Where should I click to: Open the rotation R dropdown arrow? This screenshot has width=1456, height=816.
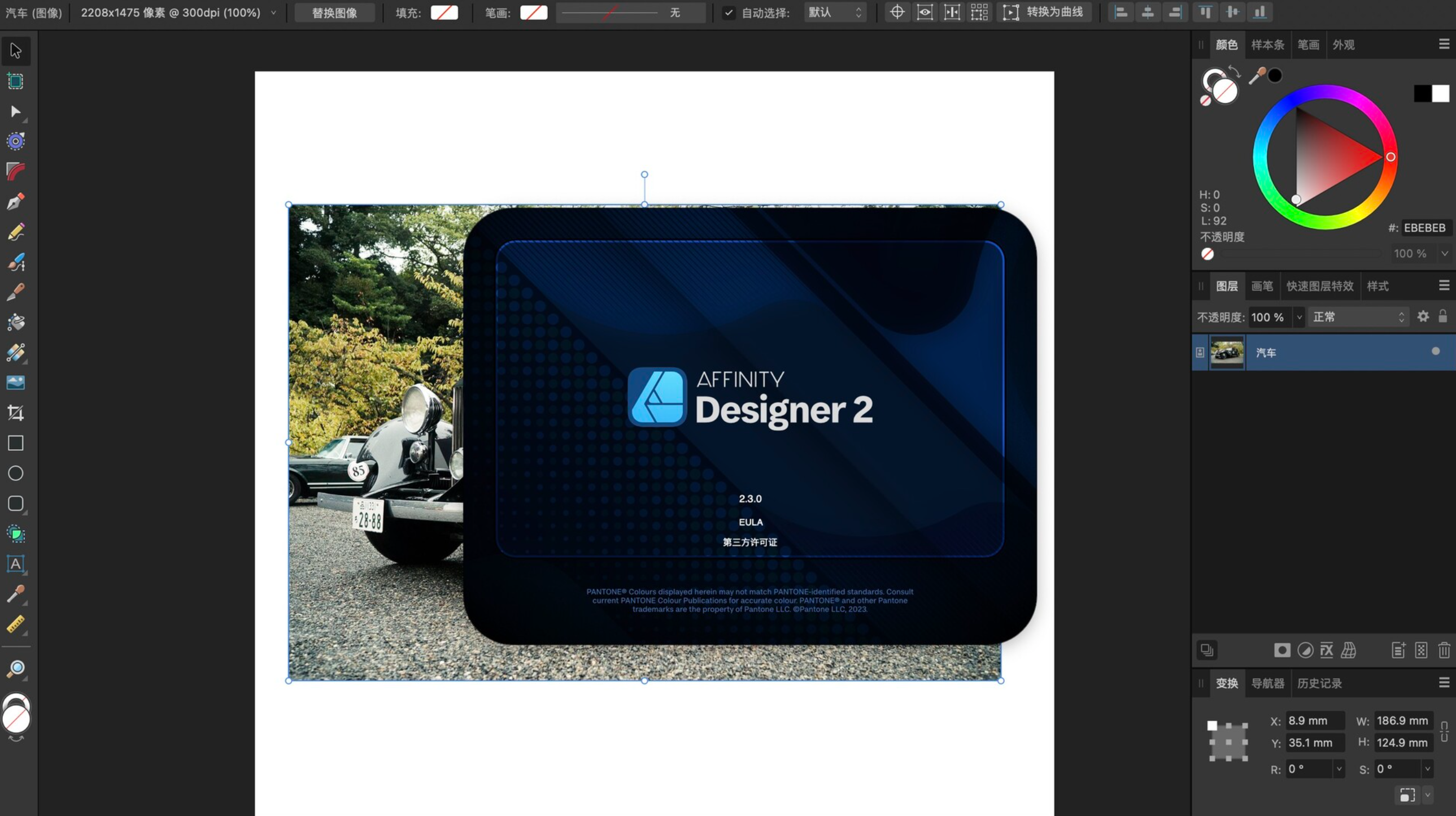tap(1339, 769)
